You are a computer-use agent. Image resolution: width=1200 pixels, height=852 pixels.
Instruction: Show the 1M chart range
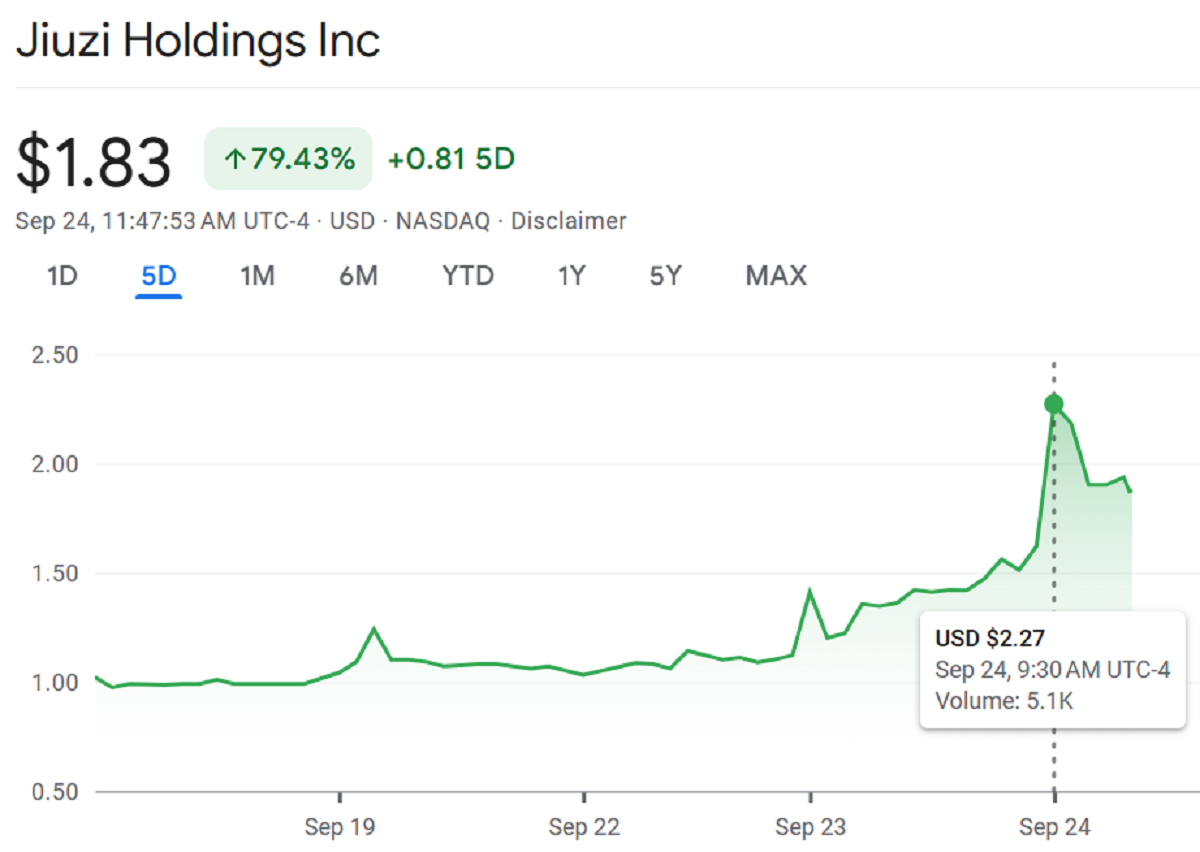[257, 276]
